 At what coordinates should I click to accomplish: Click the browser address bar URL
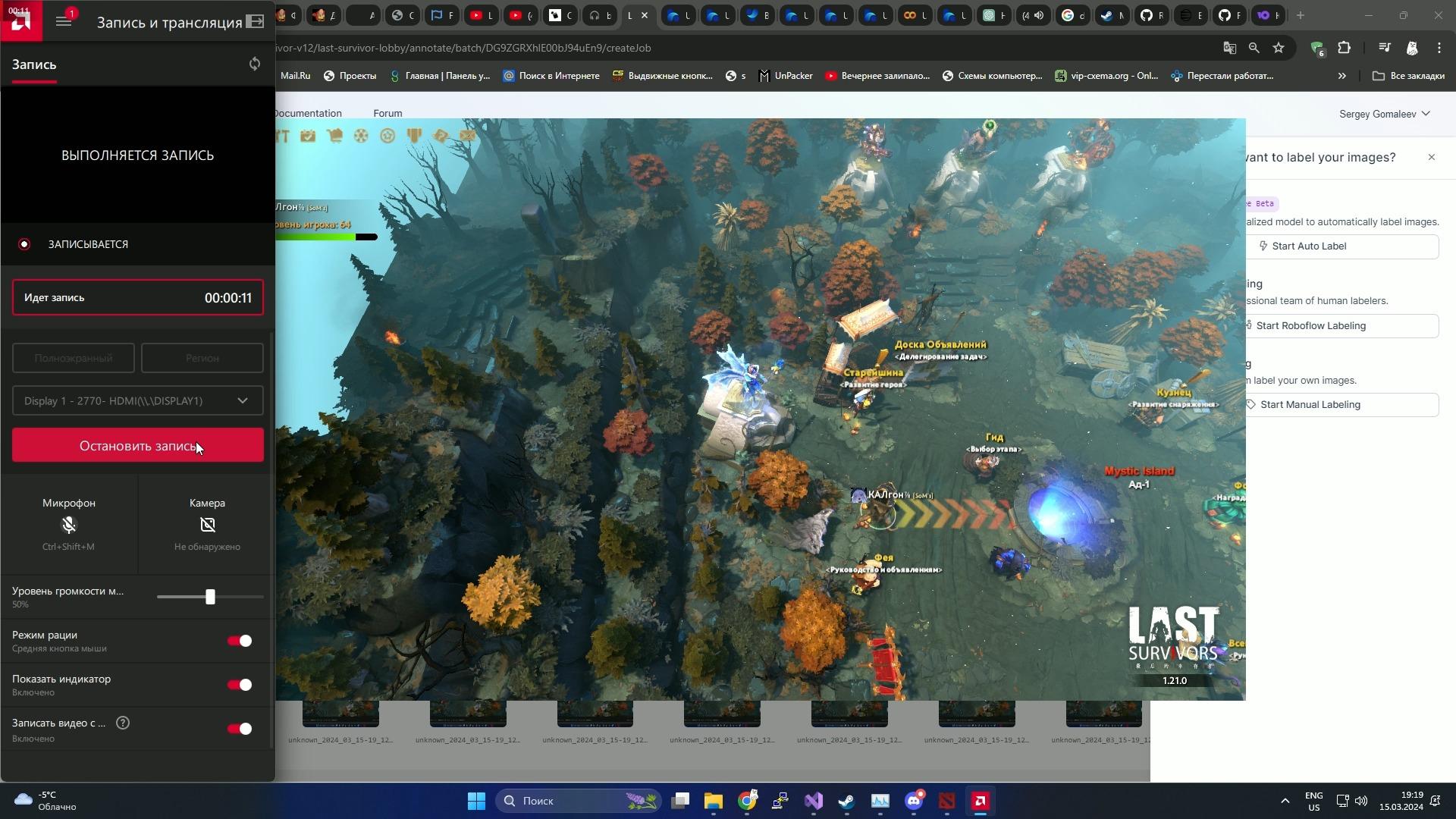click(463, 48)
